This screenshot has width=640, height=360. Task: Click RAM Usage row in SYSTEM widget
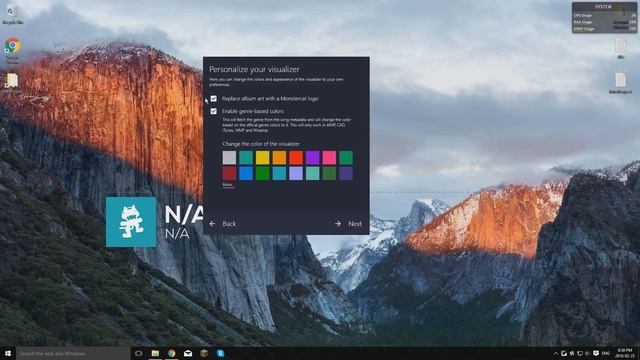(x=604, y=22)
